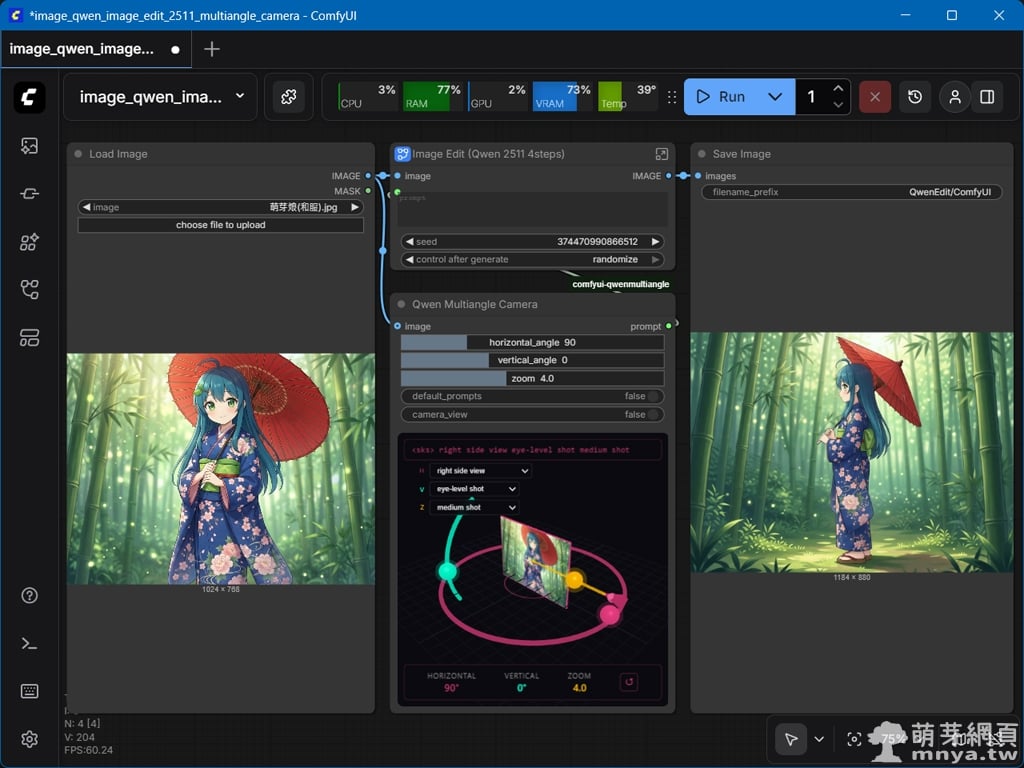Open keyboard shortcuts panel icon

click(x=29, y=691)
